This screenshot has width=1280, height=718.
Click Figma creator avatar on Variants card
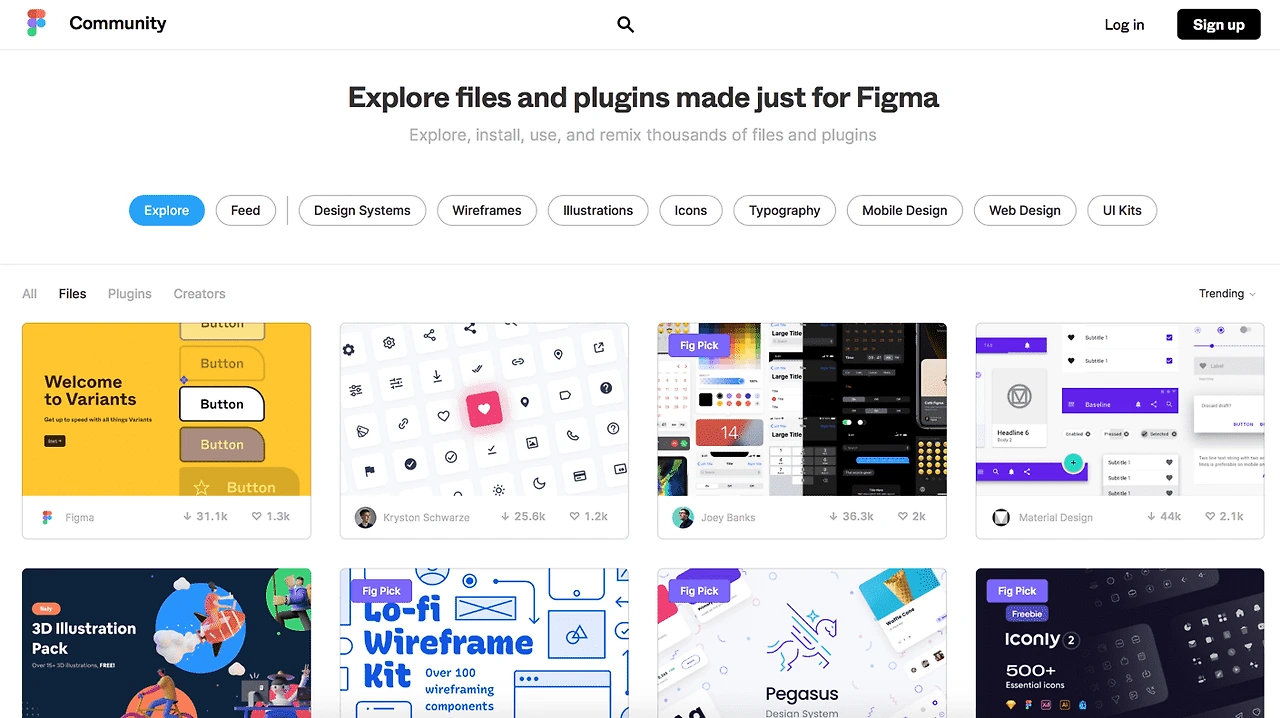[x=47, y=517]
